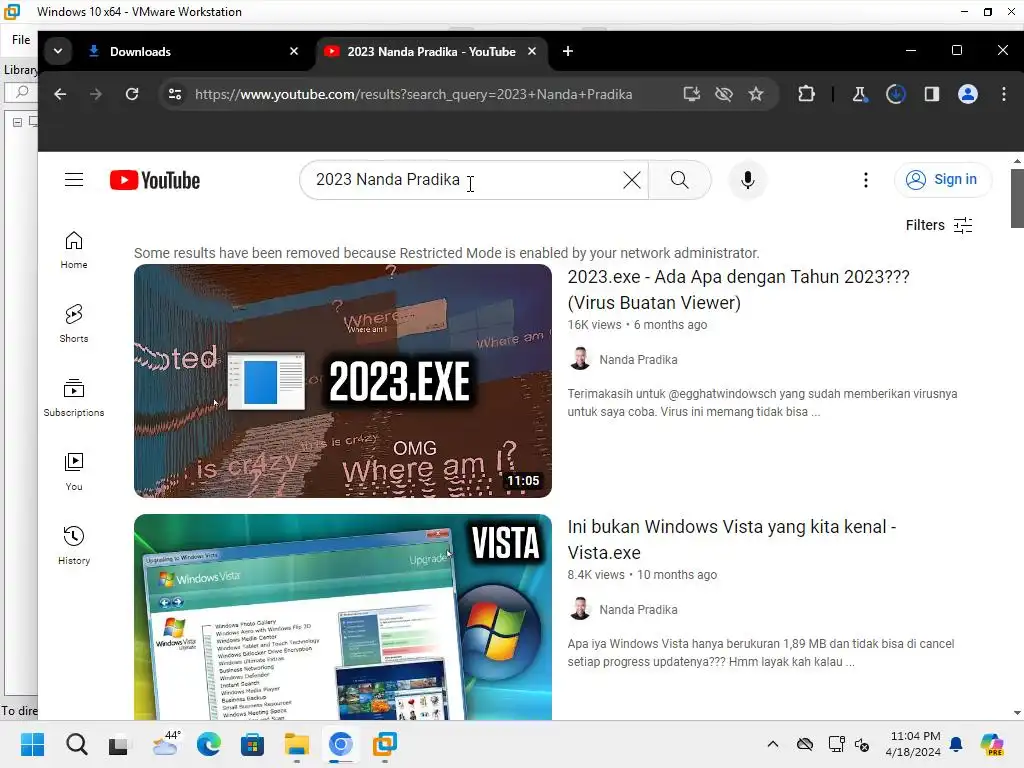Reload the YouTube page

[132, 94]
